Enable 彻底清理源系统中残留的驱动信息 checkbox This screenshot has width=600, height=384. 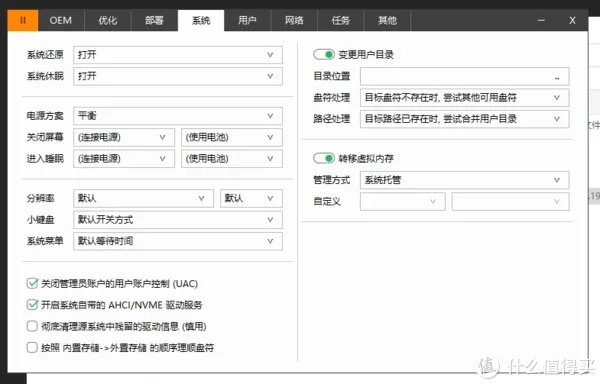32,326
